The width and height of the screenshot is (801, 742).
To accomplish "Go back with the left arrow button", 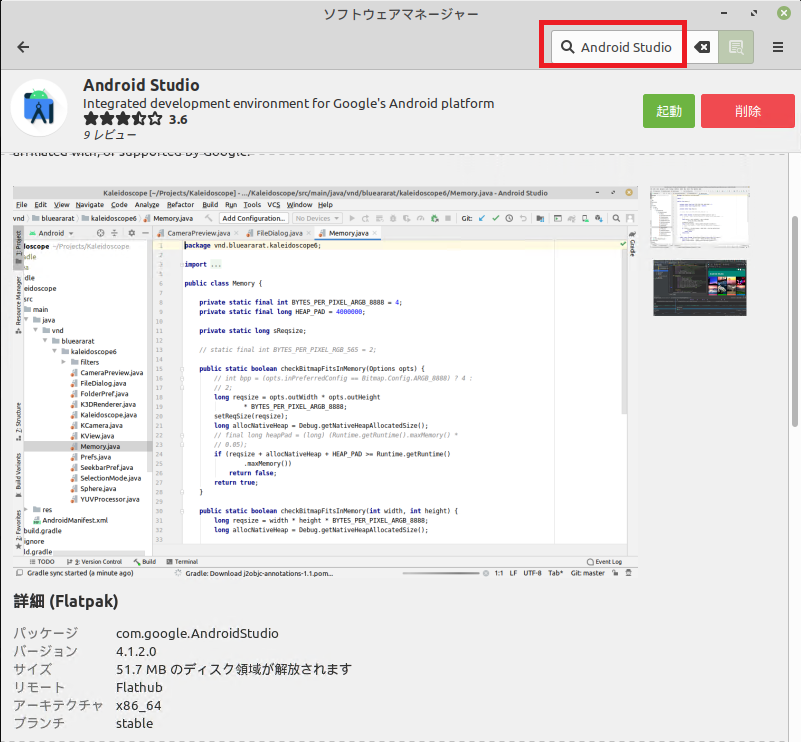I will click(23, 47).
